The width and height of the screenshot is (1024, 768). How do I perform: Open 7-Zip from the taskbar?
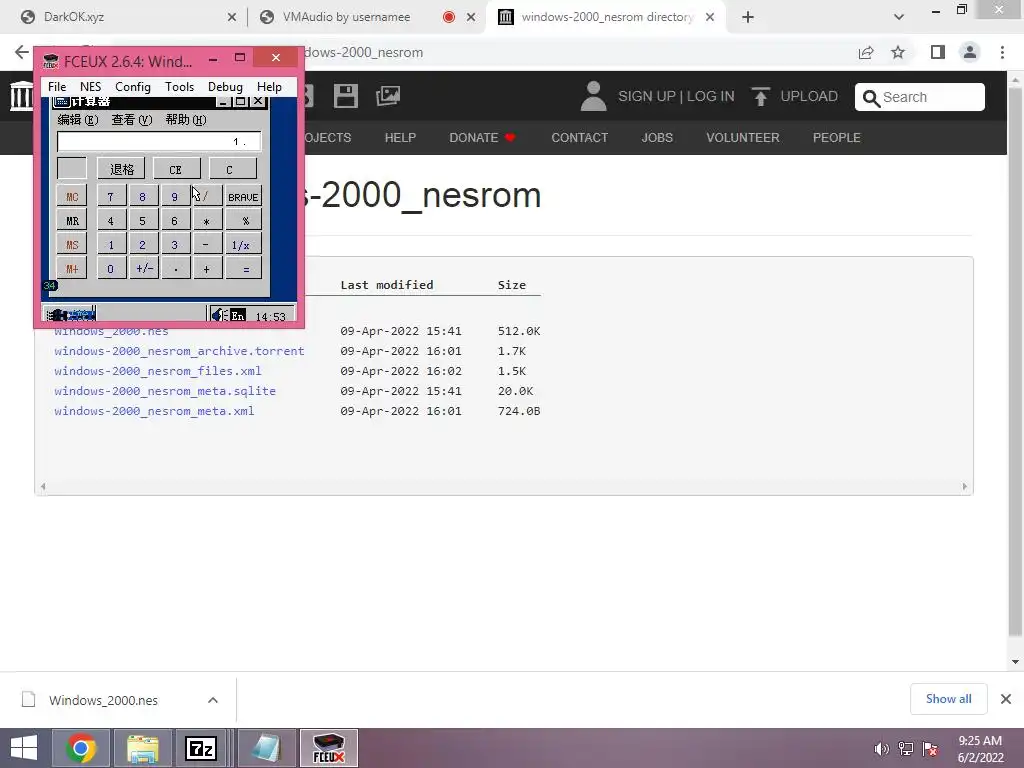click(x=200, y=748)
